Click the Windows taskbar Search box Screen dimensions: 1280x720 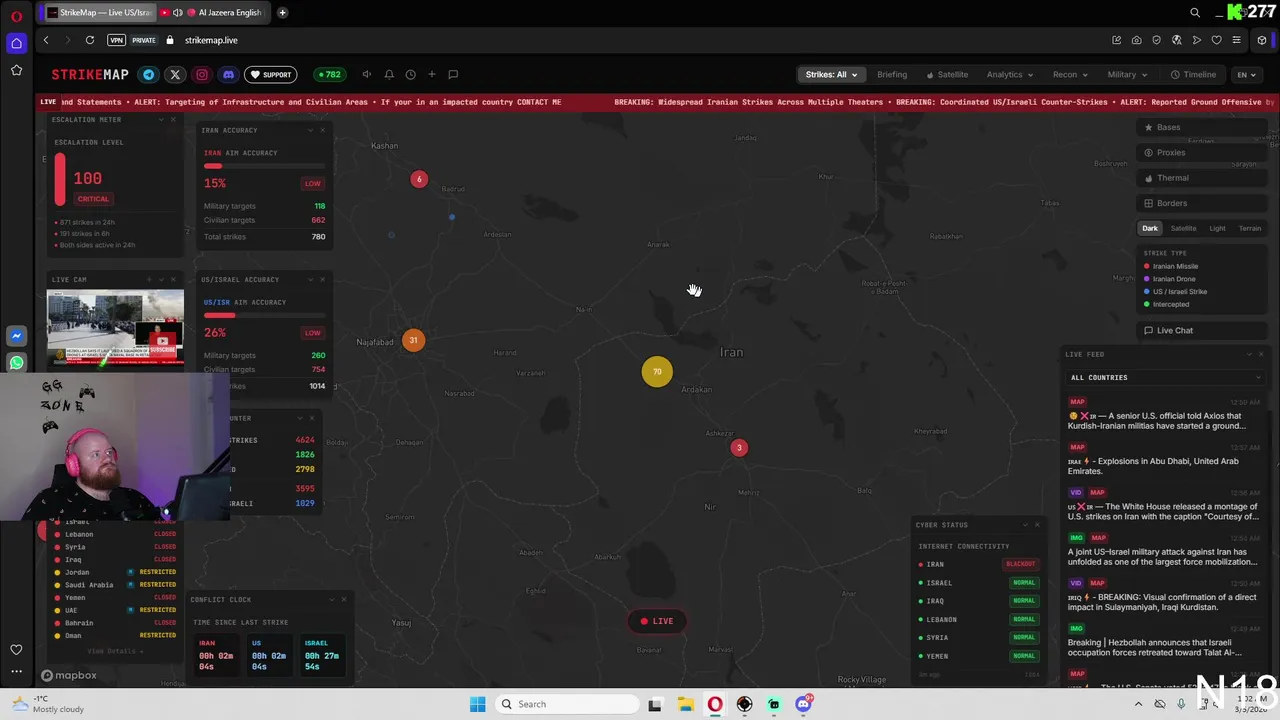point(566,704)
